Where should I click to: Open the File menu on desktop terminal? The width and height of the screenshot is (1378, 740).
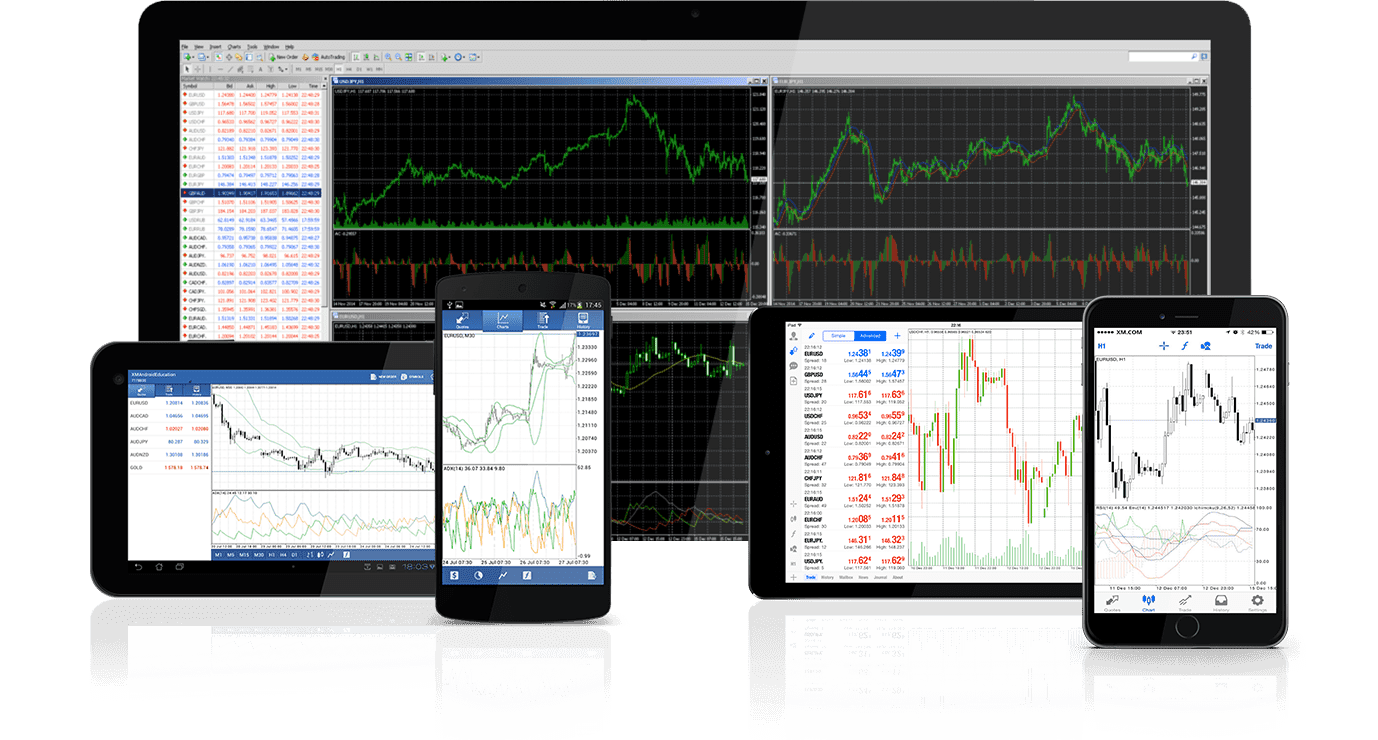tap(184, 47)
